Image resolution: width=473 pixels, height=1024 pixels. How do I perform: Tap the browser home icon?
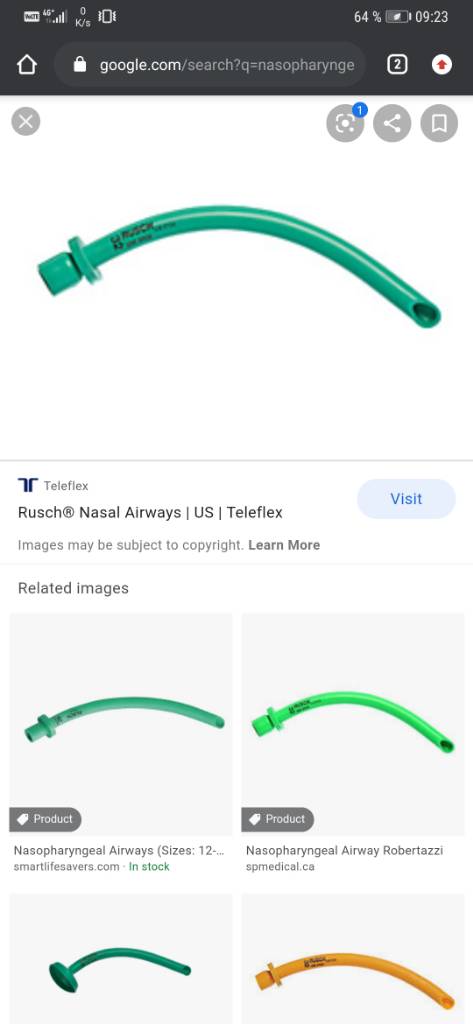[27, 65]
